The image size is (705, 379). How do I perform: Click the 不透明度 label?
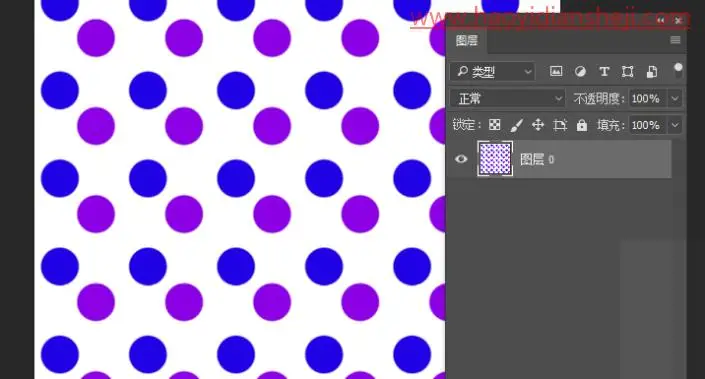tap(599, 98)
